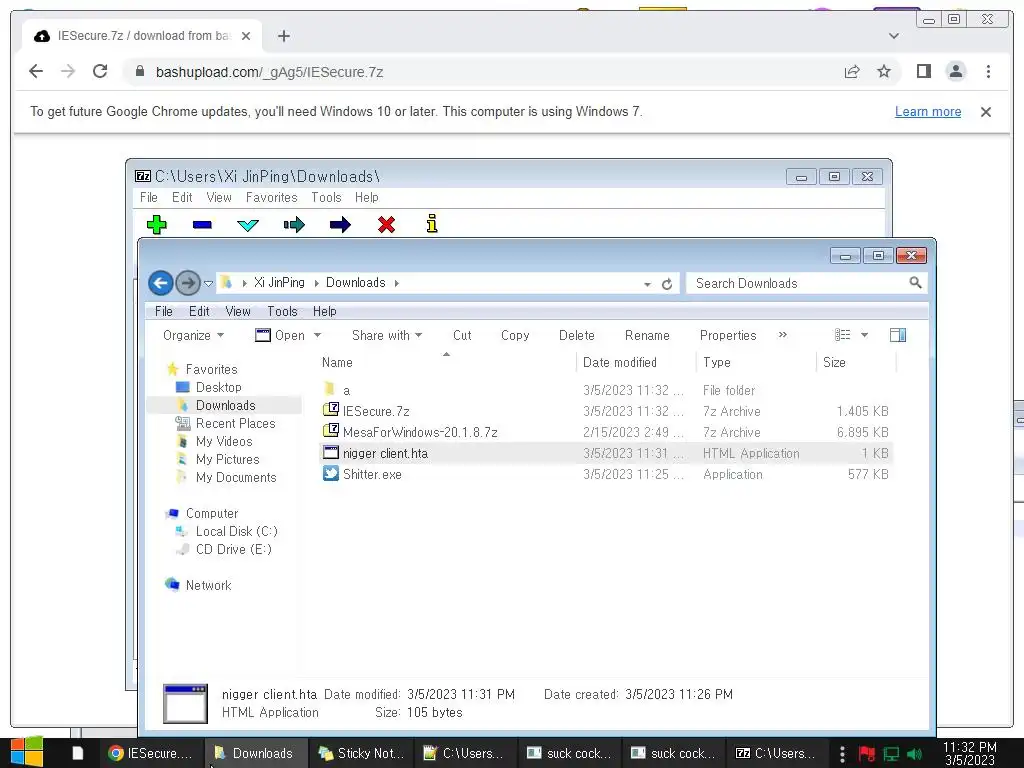The height and width of the screenshot is (768, 1024).
Task: Open the Chrome side panel icon
Action: [923, 71]
